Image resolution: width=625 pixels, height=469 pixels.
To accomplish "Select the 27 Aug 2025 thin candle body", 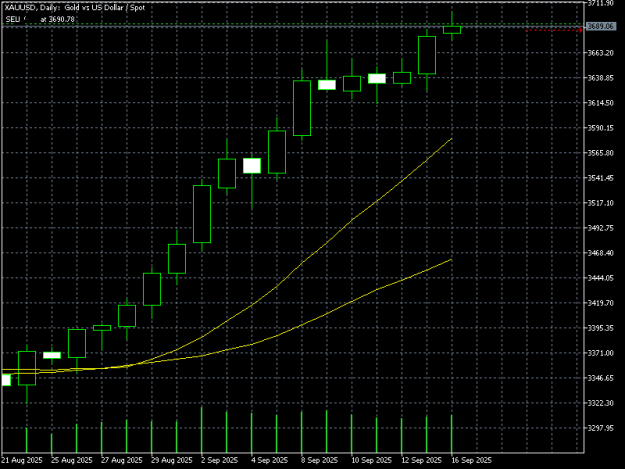I will pyautogui.click(x=102, y=328).
